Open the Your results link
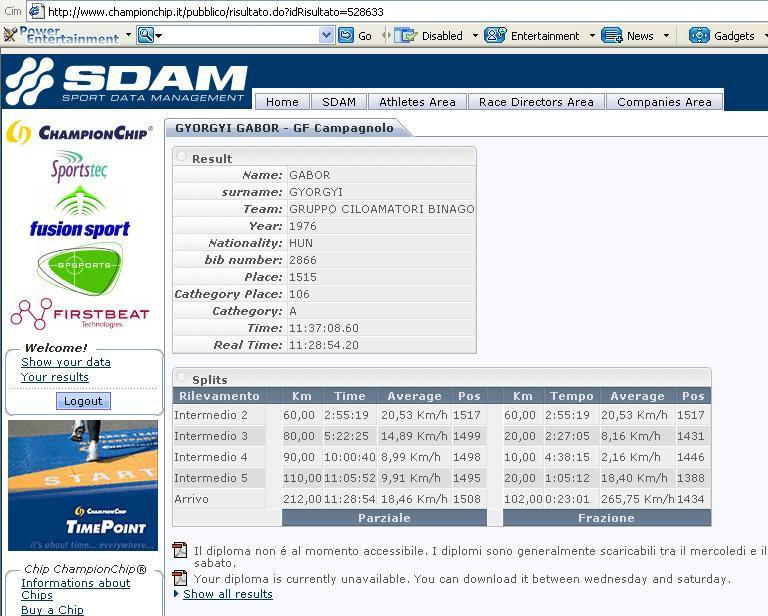768x616 pixels. (55, 377)
